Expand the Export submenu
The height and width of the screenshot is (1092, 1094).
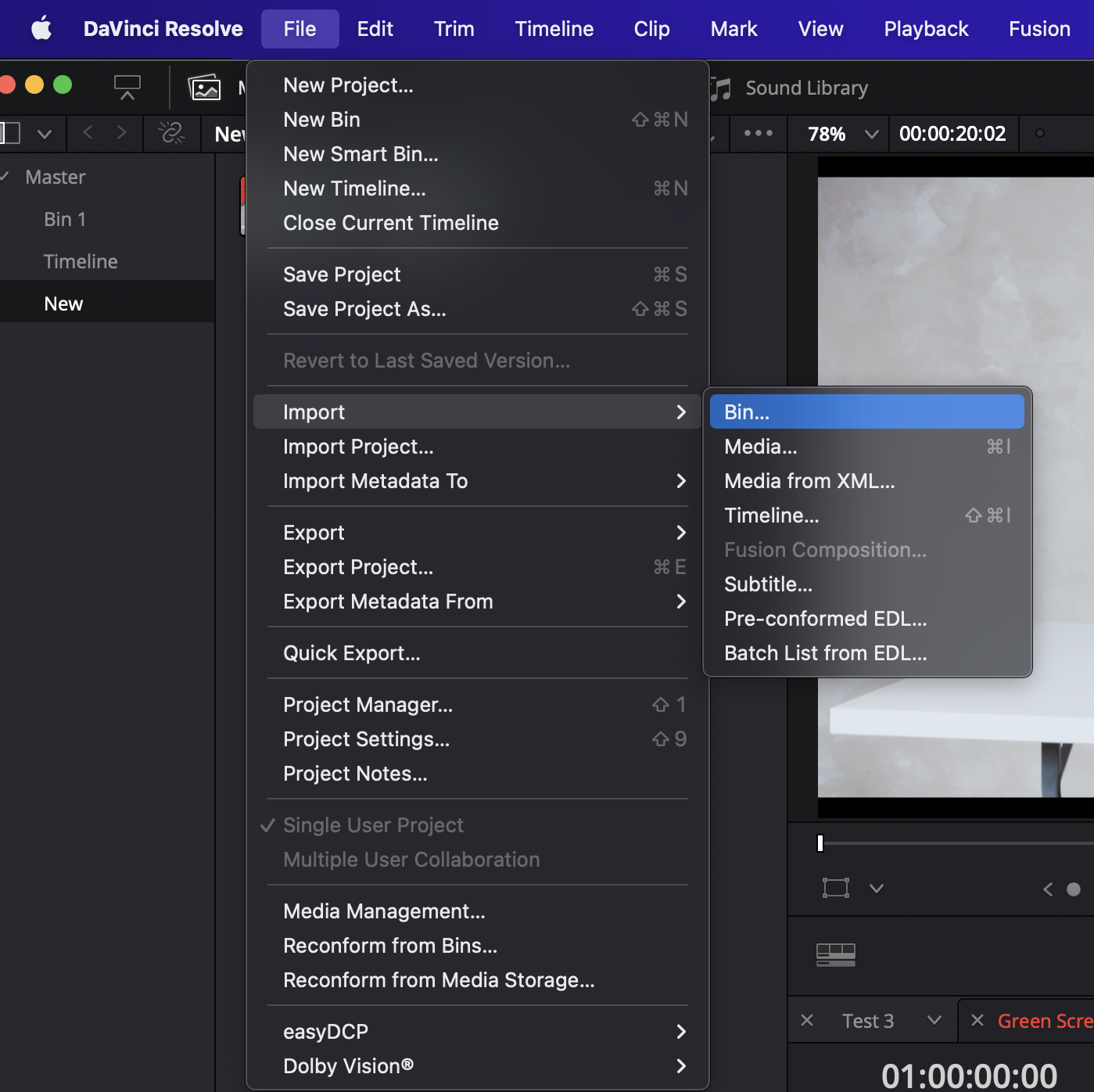click(478, 533)
